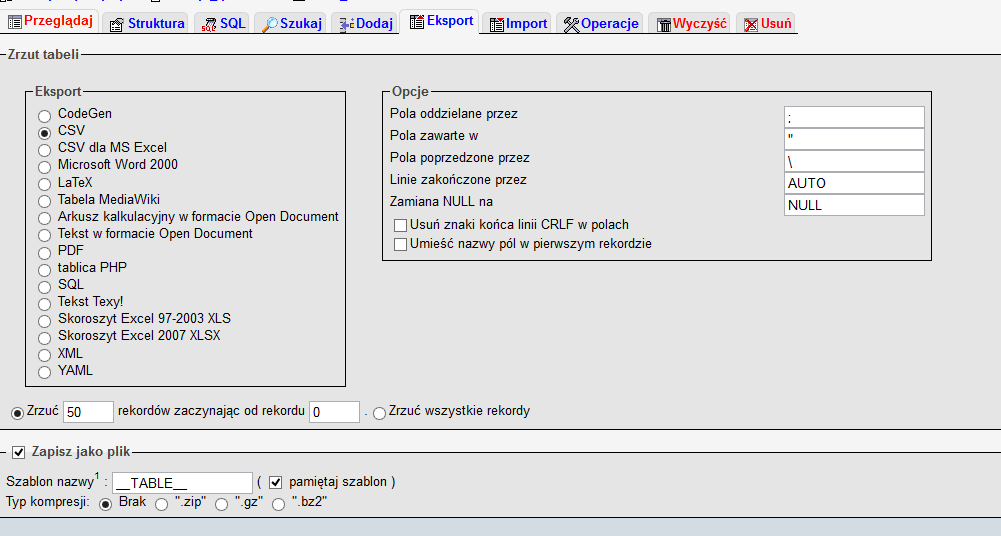Click the record count field showing 50
The image size is (1001, 536).
88,412
